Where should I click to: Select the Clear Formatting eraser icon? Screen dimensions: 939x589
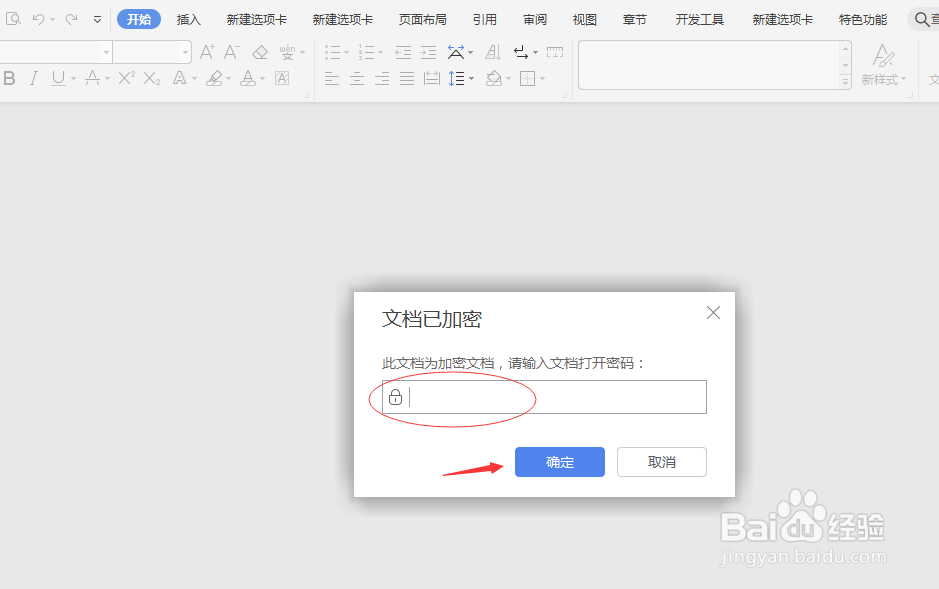259,52
